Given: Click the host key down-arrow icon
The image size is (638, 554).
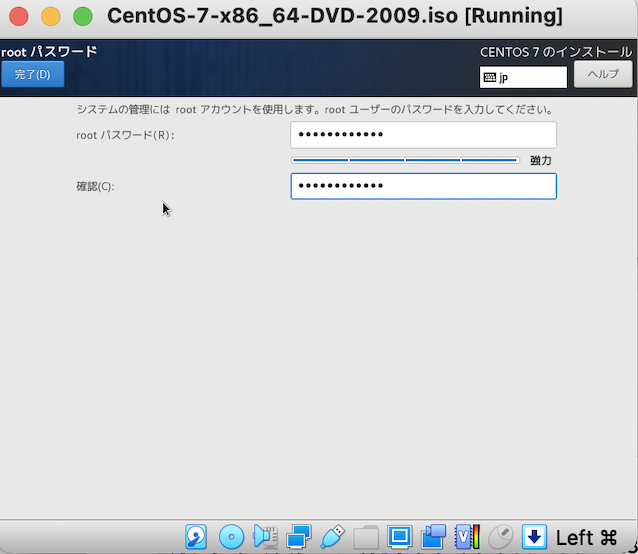Looking at the screenshot, I should [x=534, y=537].
